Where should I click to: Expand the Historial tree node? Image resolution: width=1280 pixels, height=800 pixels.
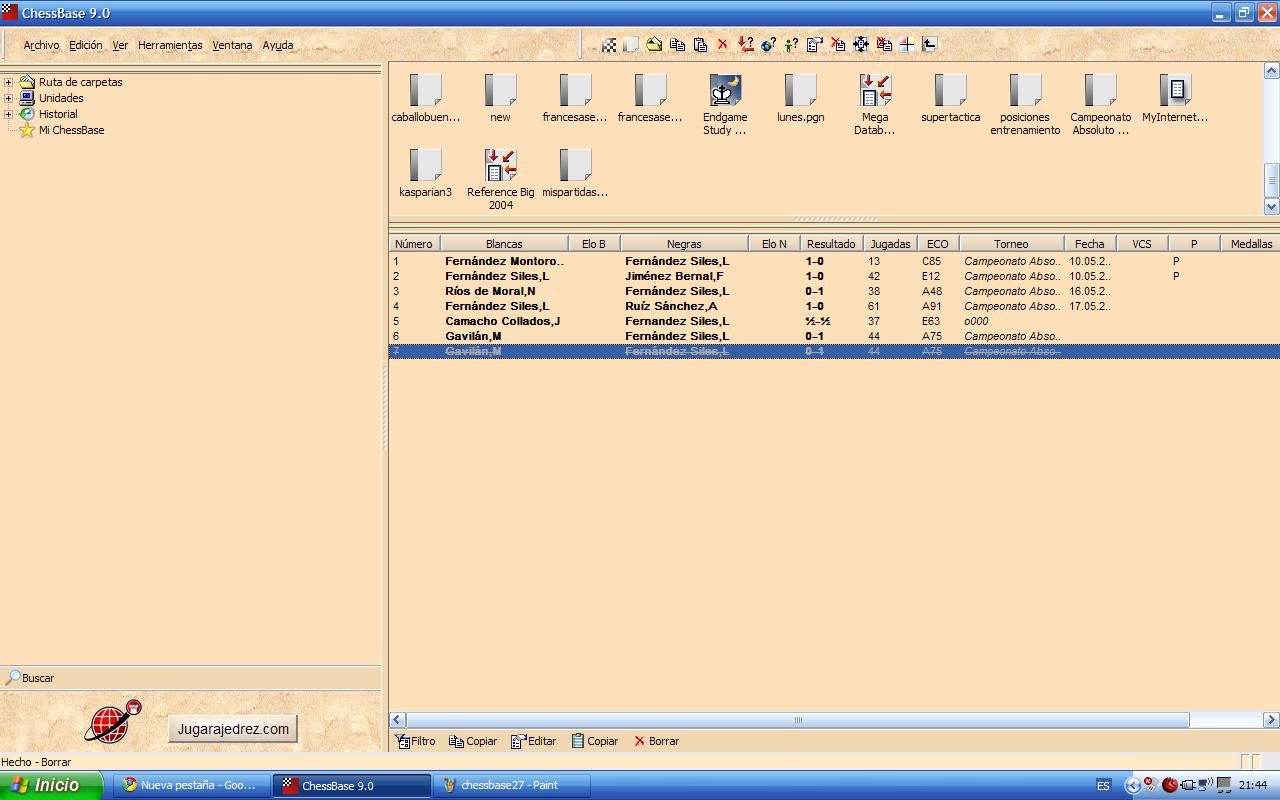tap(8, 114)
